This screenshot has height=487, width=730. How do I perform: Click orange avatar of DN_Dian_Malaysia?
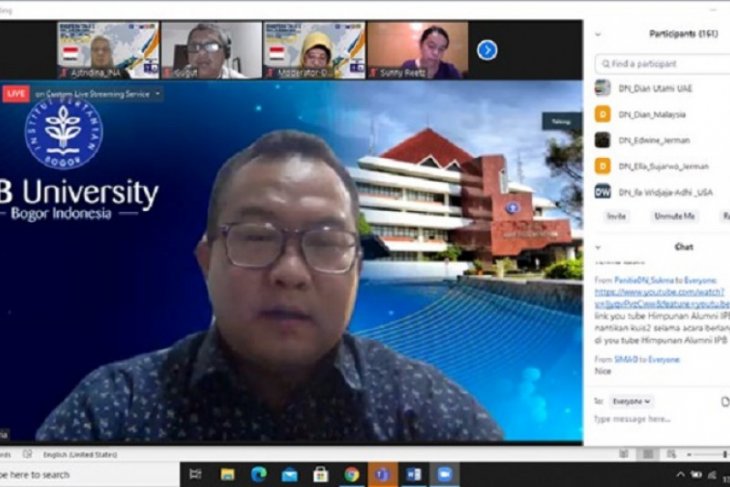(602, 114)
